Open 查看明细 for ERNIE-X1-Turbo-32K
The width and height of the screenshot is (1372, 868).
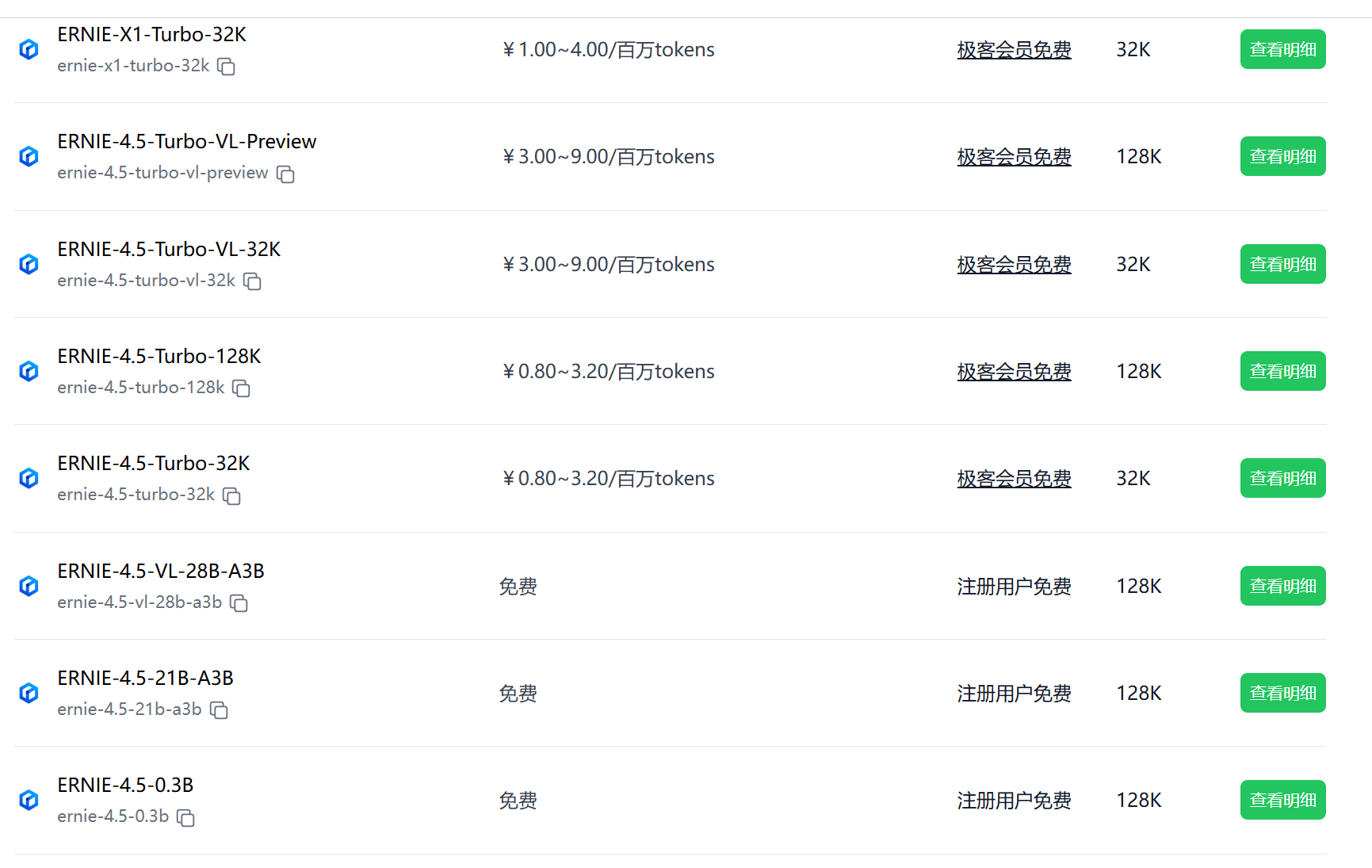pyautogui.click(x=1282, y=49)
